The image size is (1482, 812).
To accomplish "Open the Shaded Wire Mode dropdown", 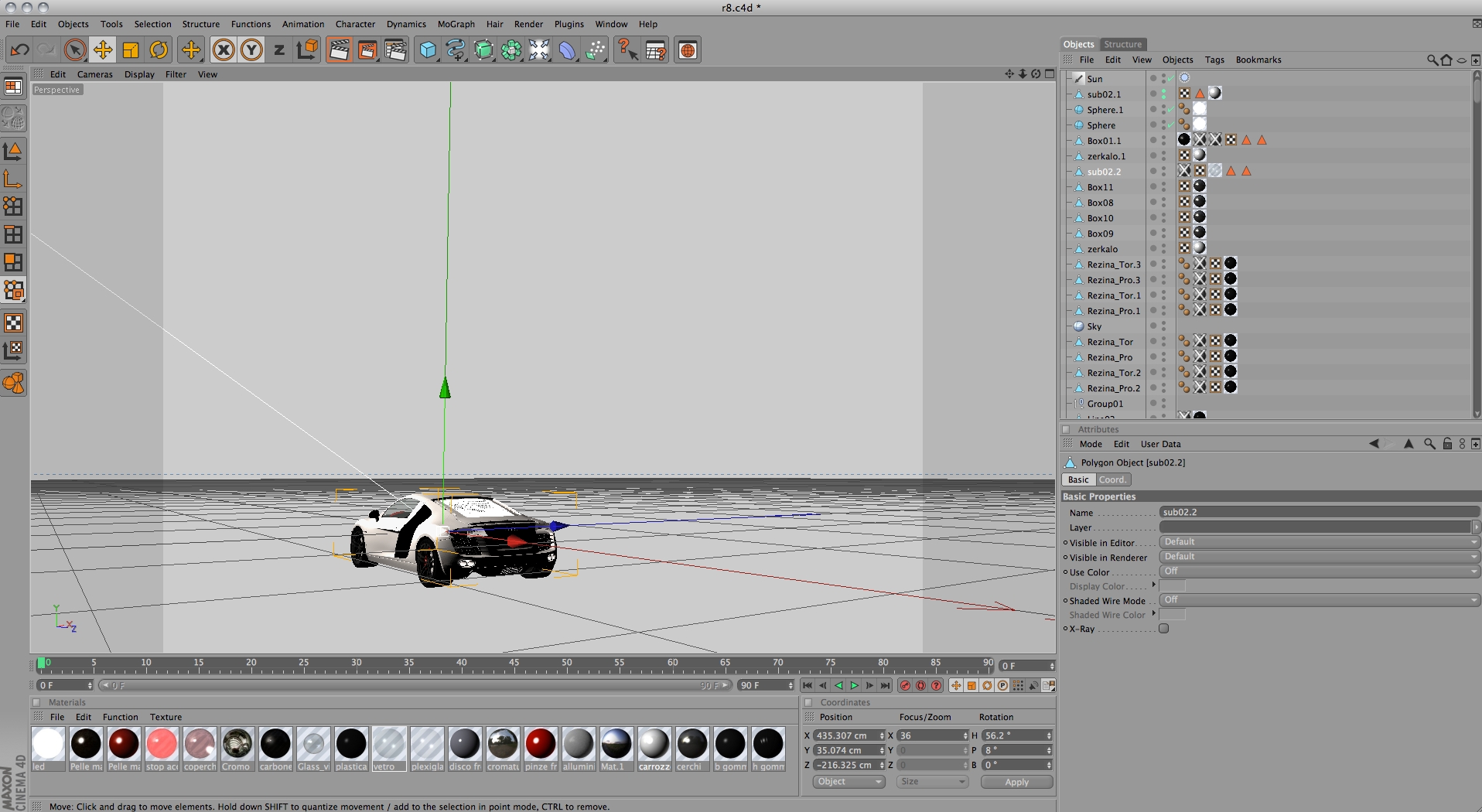I will tap(1319, 600).
